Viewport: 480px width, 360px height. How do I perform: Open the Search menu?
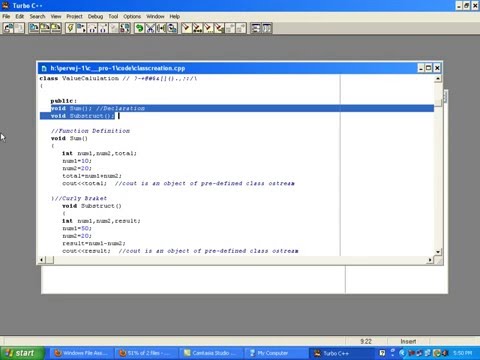tap(37, 16)
